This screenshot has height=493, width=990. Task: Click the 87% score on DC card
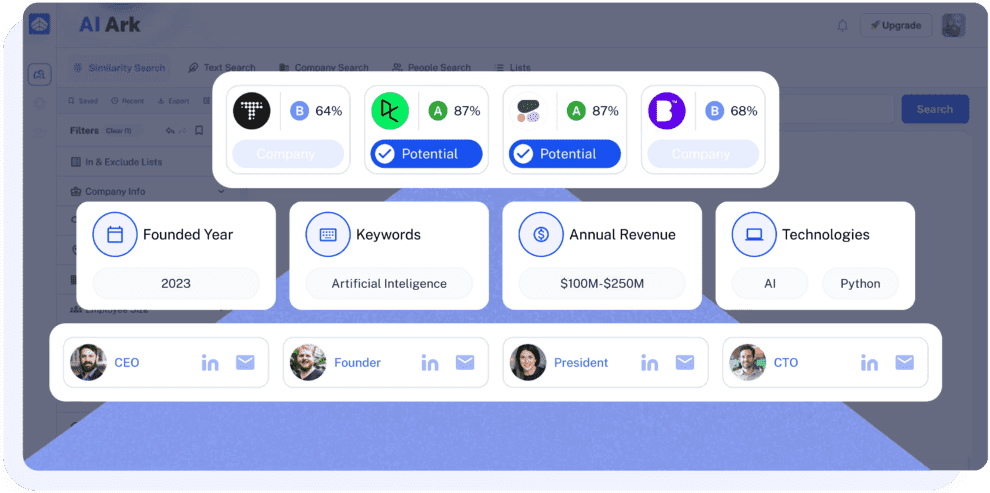coord(467,111)
